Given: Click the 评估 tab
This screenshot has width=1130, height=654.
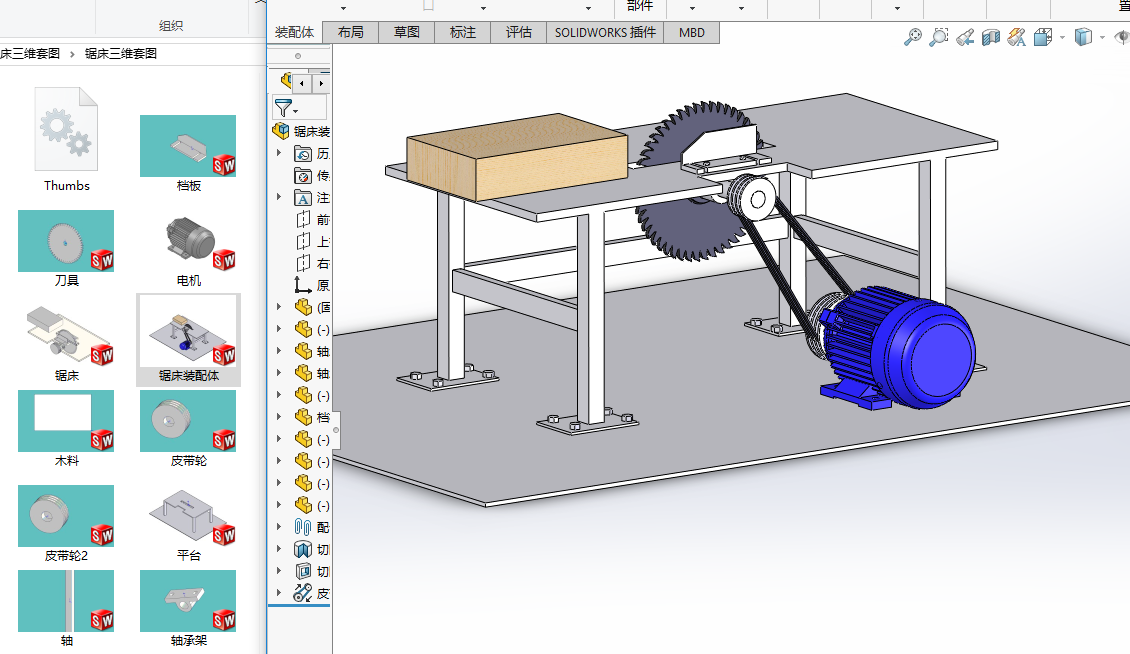Looking at the screenshot, I should pos(518,32).
